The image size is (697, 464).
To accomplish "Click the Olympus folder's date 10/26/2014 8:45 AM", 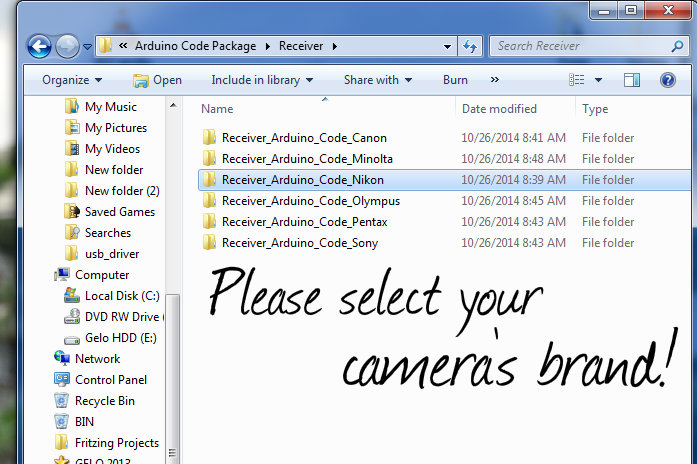I will tap(513, 201).
